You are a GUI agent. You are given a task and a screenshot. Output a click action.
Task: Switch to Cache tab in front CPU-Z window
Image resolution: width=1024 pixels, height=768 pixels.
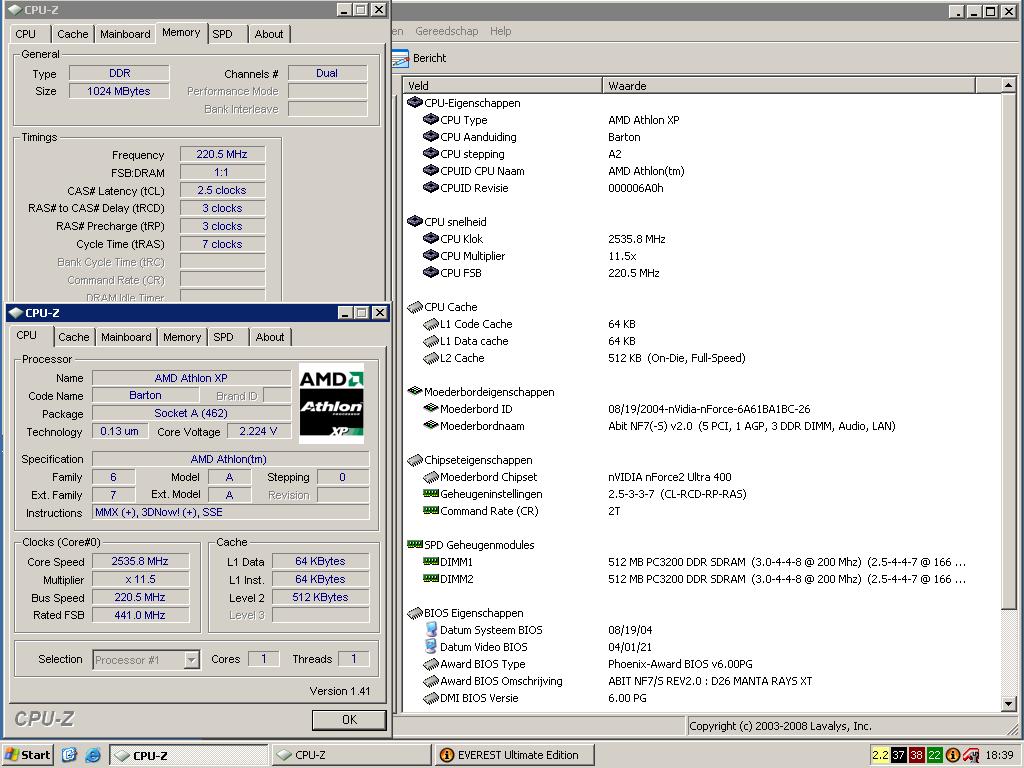(73, 338)
